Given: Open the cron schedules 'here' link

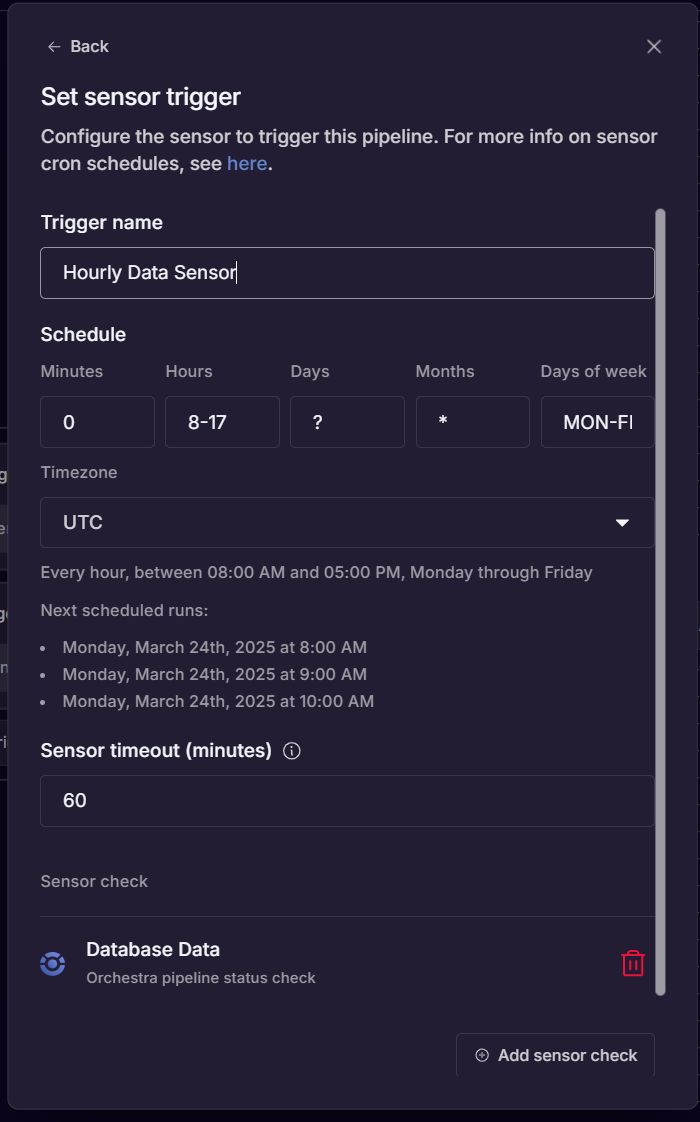Looking at the screenshot, I should [247, 163].
